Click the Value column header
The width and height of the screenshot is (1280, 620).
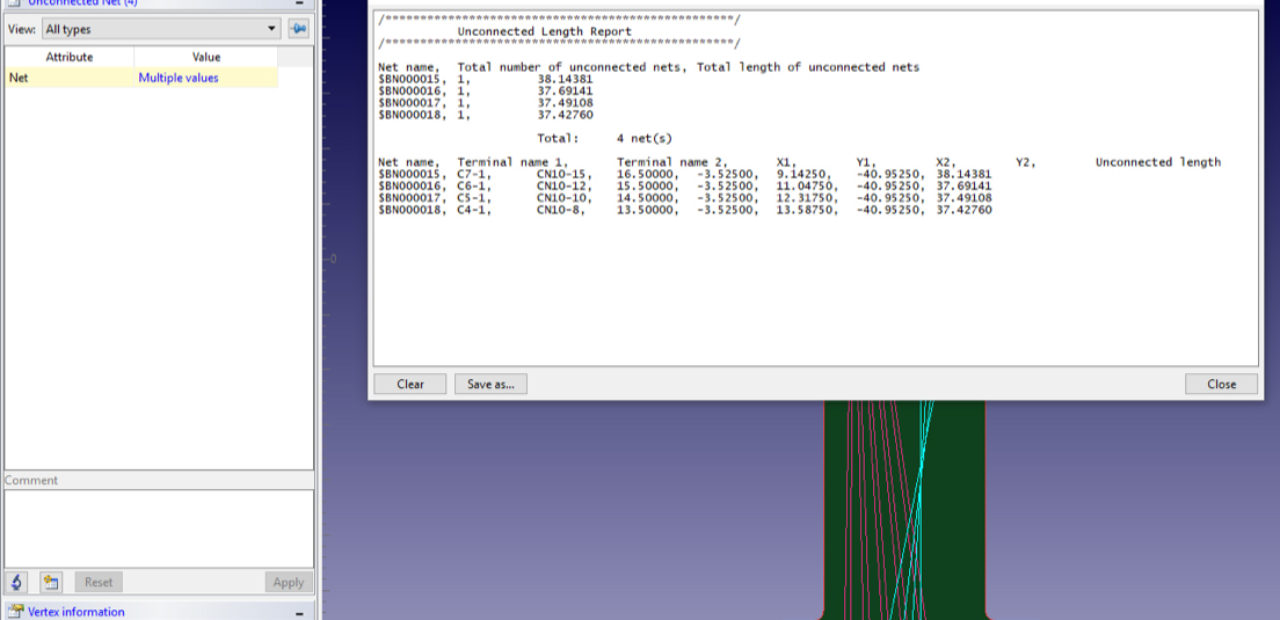(x=205, y=57)
